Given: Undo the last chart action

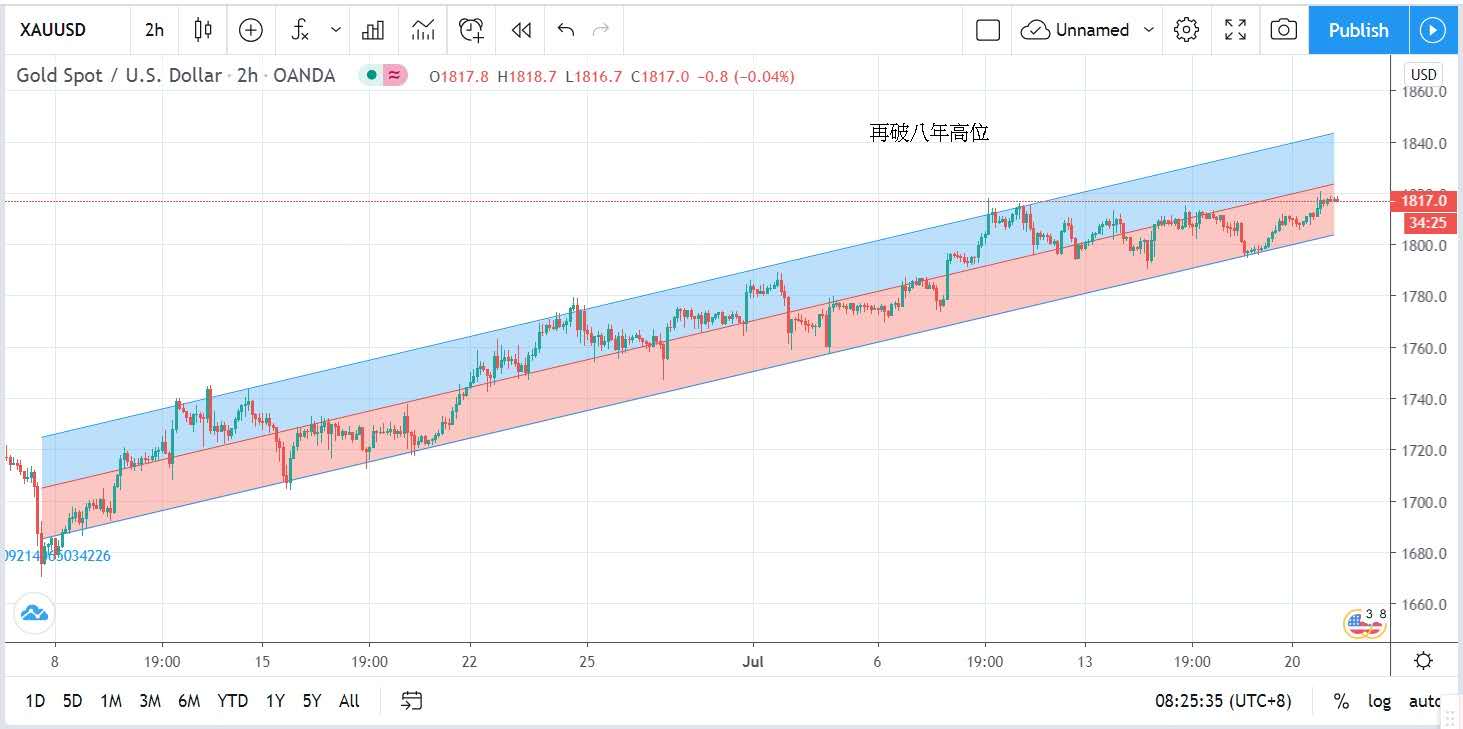Looking at the screenshot, I should click(x=566, y=30).
